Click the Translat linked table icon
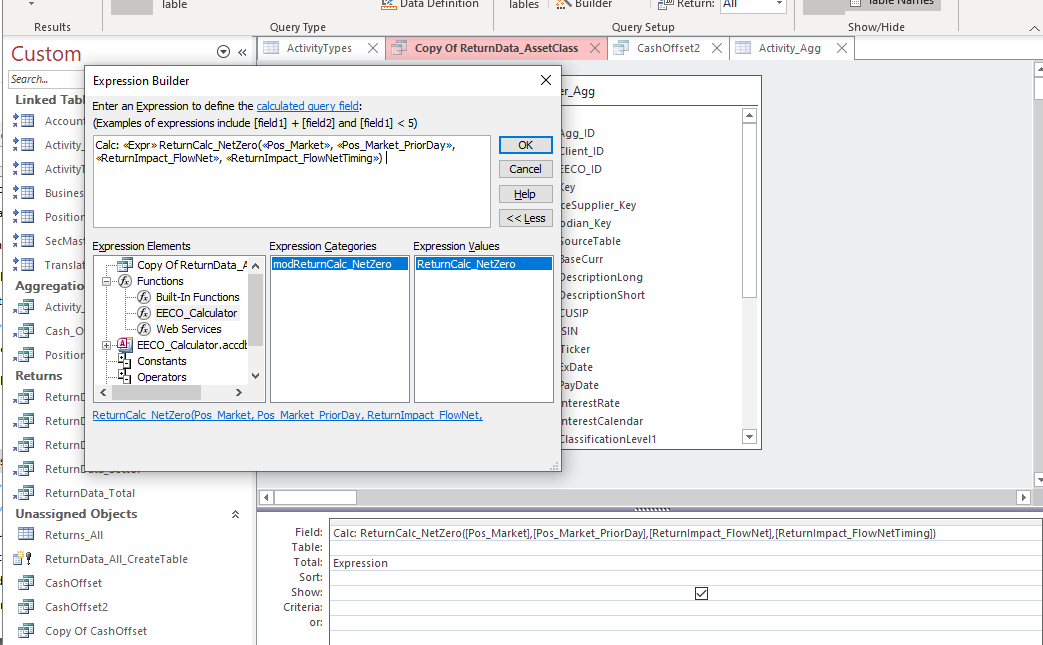Viewport: 1043px width, 645px height. click(24, 264)
